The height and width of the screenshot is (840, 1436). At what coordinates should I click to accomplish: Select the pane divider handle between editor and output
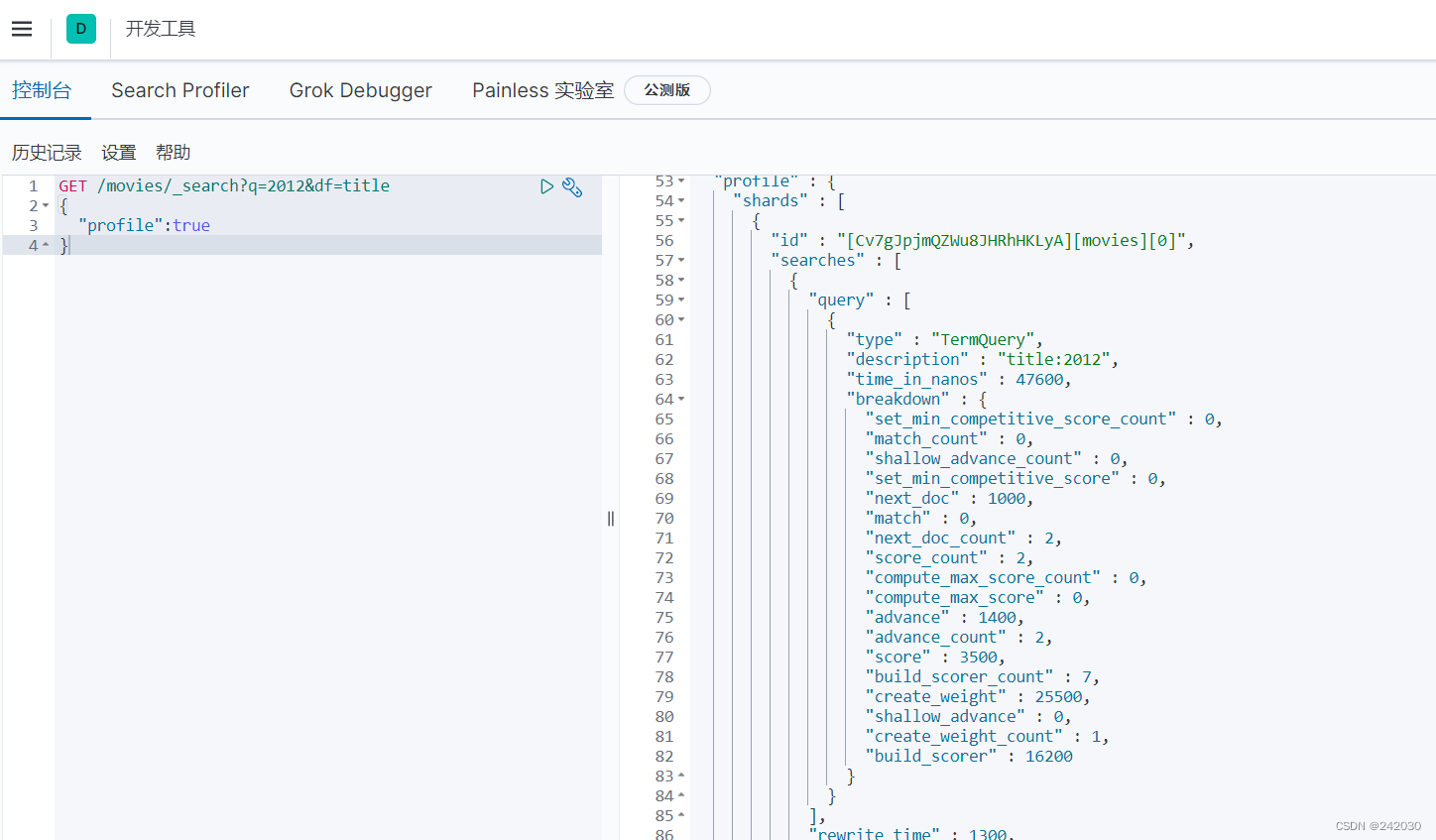611,518
